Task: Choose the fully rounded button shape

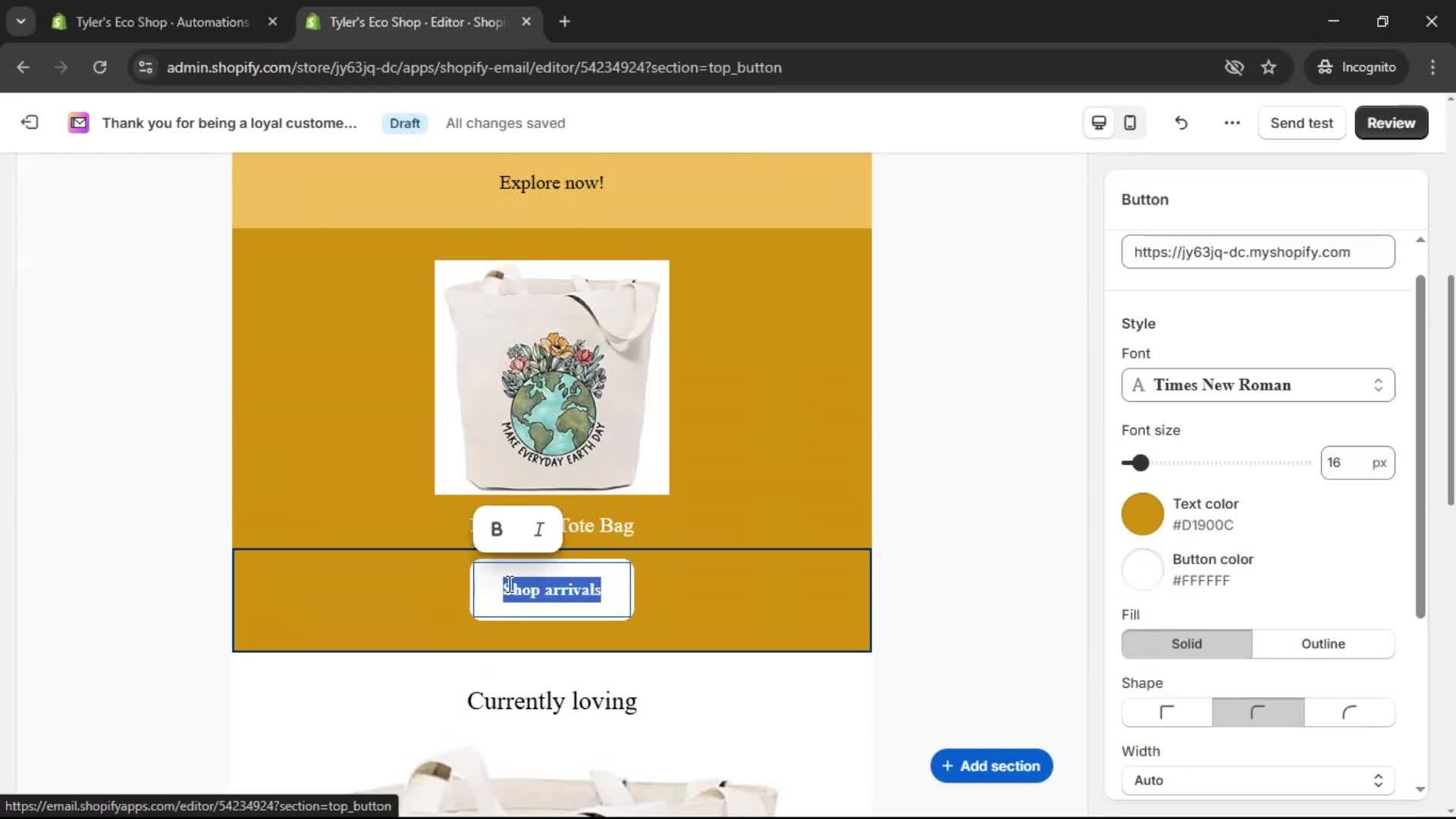Action: 1350,712
